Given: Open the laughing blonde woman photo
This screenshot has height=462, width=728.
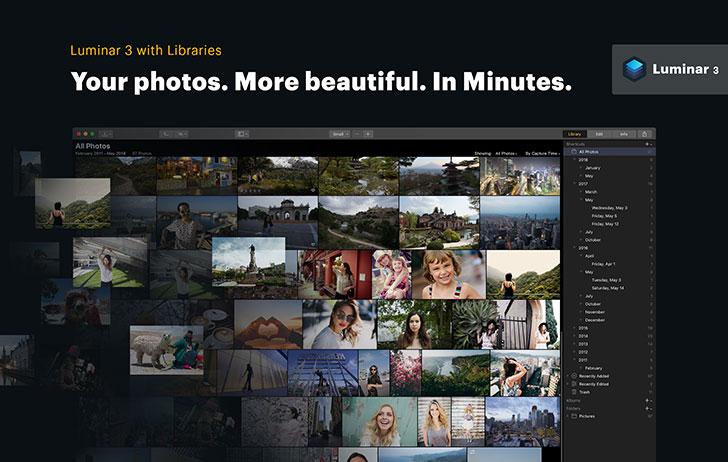Looking at the screenshot, I should [x=379, y=422].
